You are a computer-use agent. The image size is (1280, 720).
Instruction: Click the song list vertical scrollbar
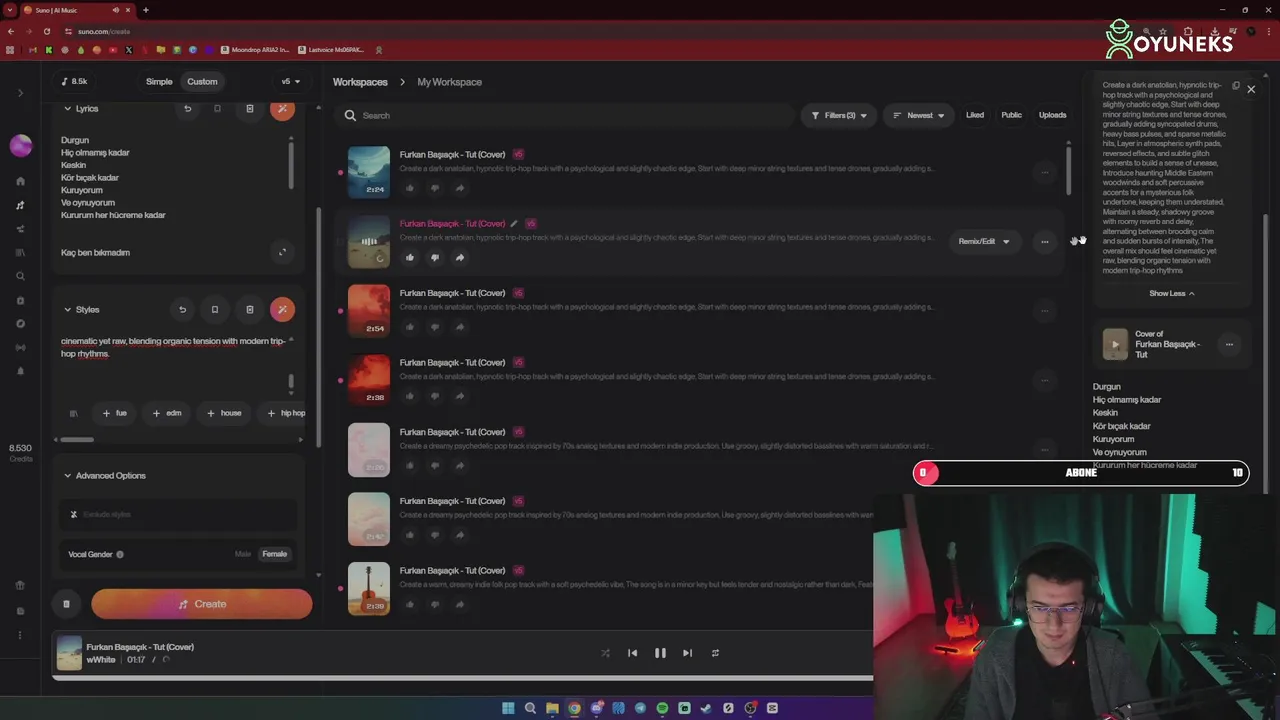click(x=1068, y=170)
